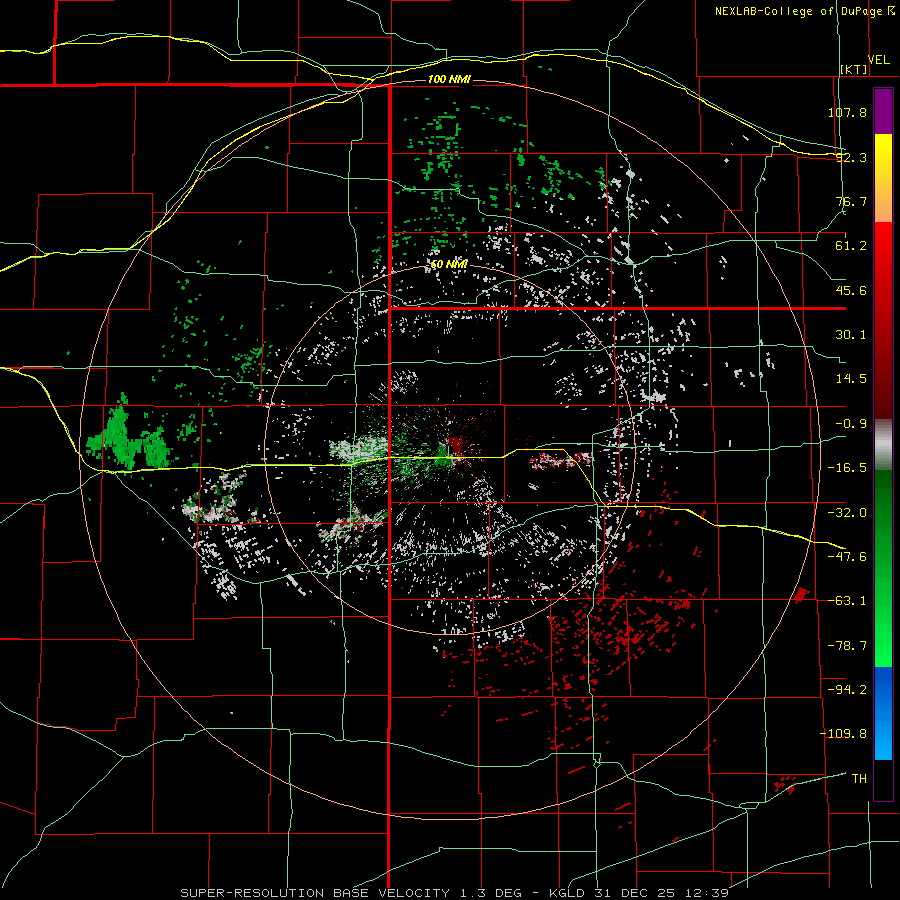Click the 100 NMI range ring label

point(449,79)
